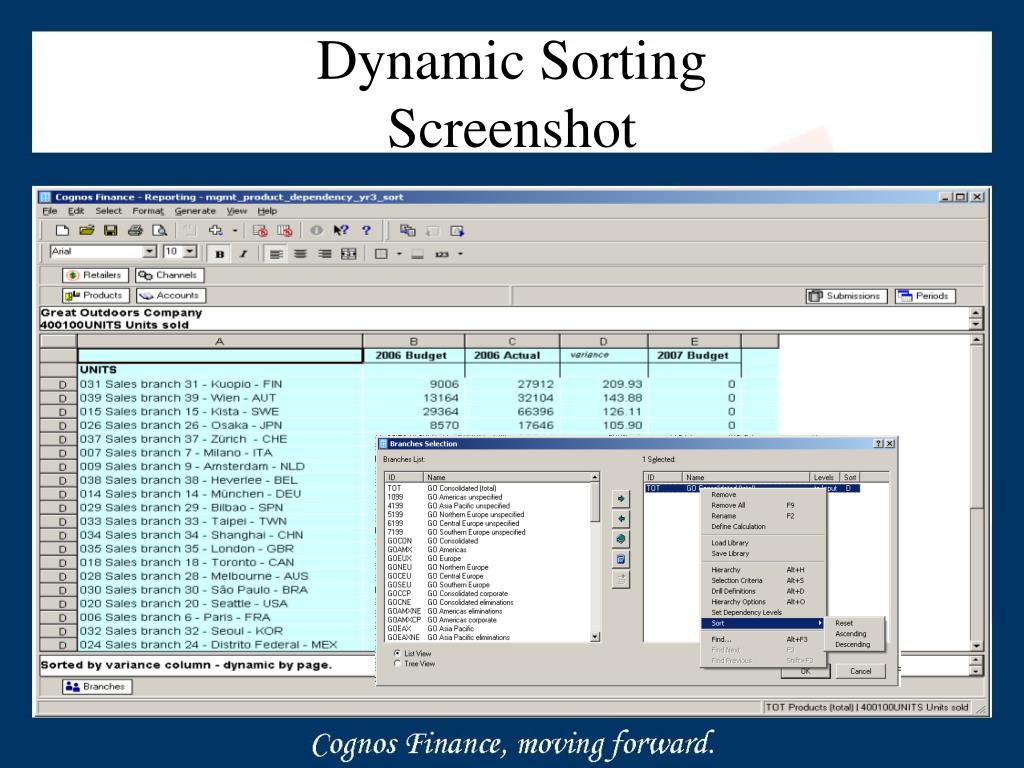This screenshot has width=1024, height=768.
Task: Select GO Americas row in Branches List
Action: 444,549
